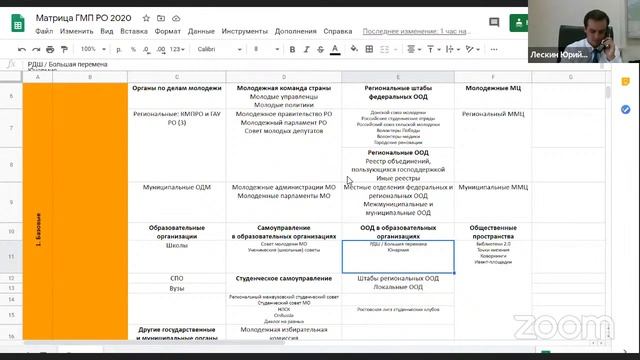Open the borders tool
This screenshot has height=360, width=640.
(x=369, y=49)
